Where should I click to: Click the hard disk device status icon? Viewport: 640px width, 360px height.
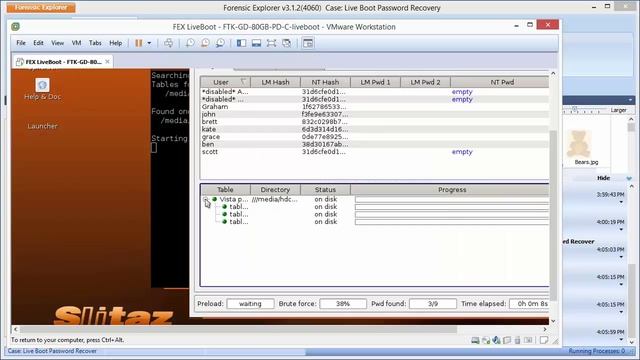click(x=475, y=340)
